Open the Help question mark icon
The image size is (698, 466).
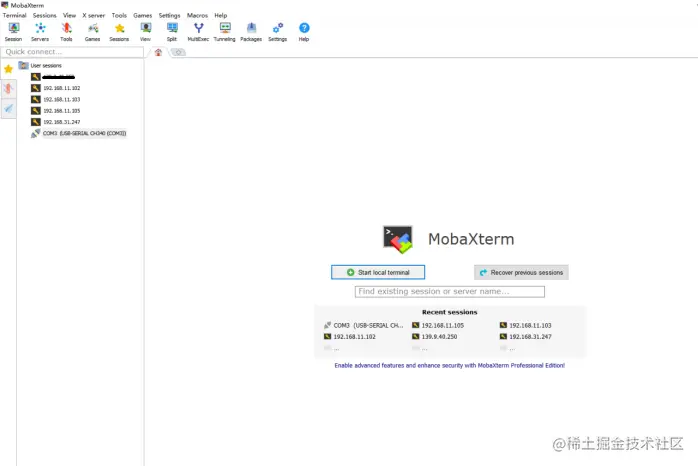click(304, 32)
